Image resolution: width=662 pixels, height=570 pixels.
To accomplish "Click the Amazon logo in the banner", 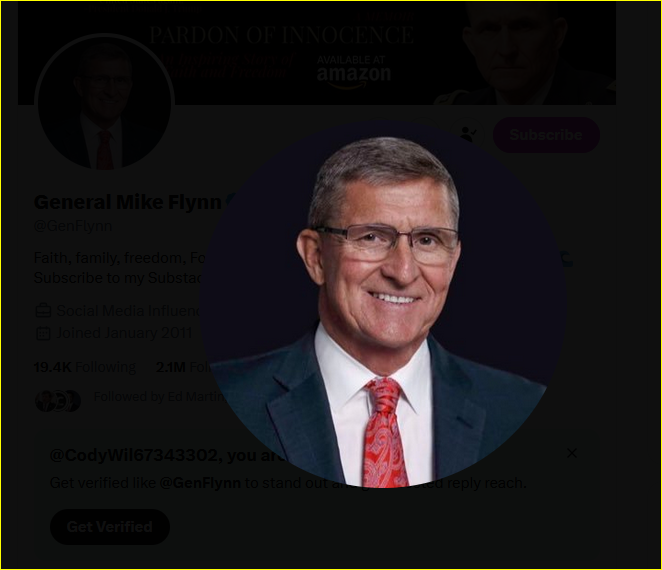I will [354, 73].
